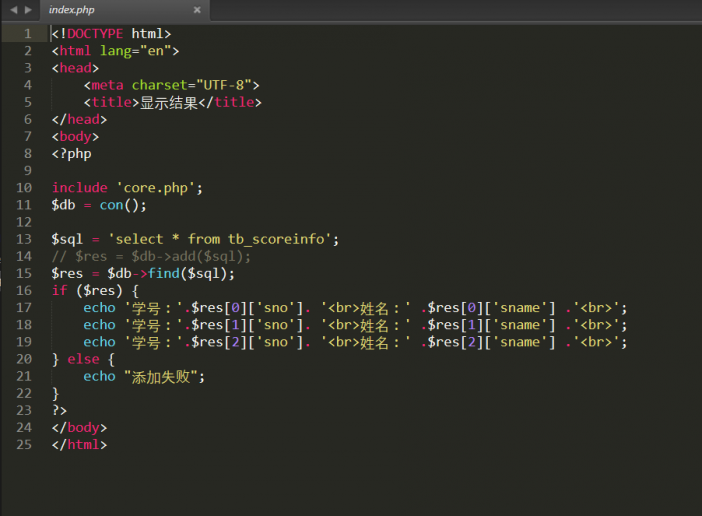Click the next tab right arrow
The width and height of the screenshot is (702, 516).
click(27, 10)
